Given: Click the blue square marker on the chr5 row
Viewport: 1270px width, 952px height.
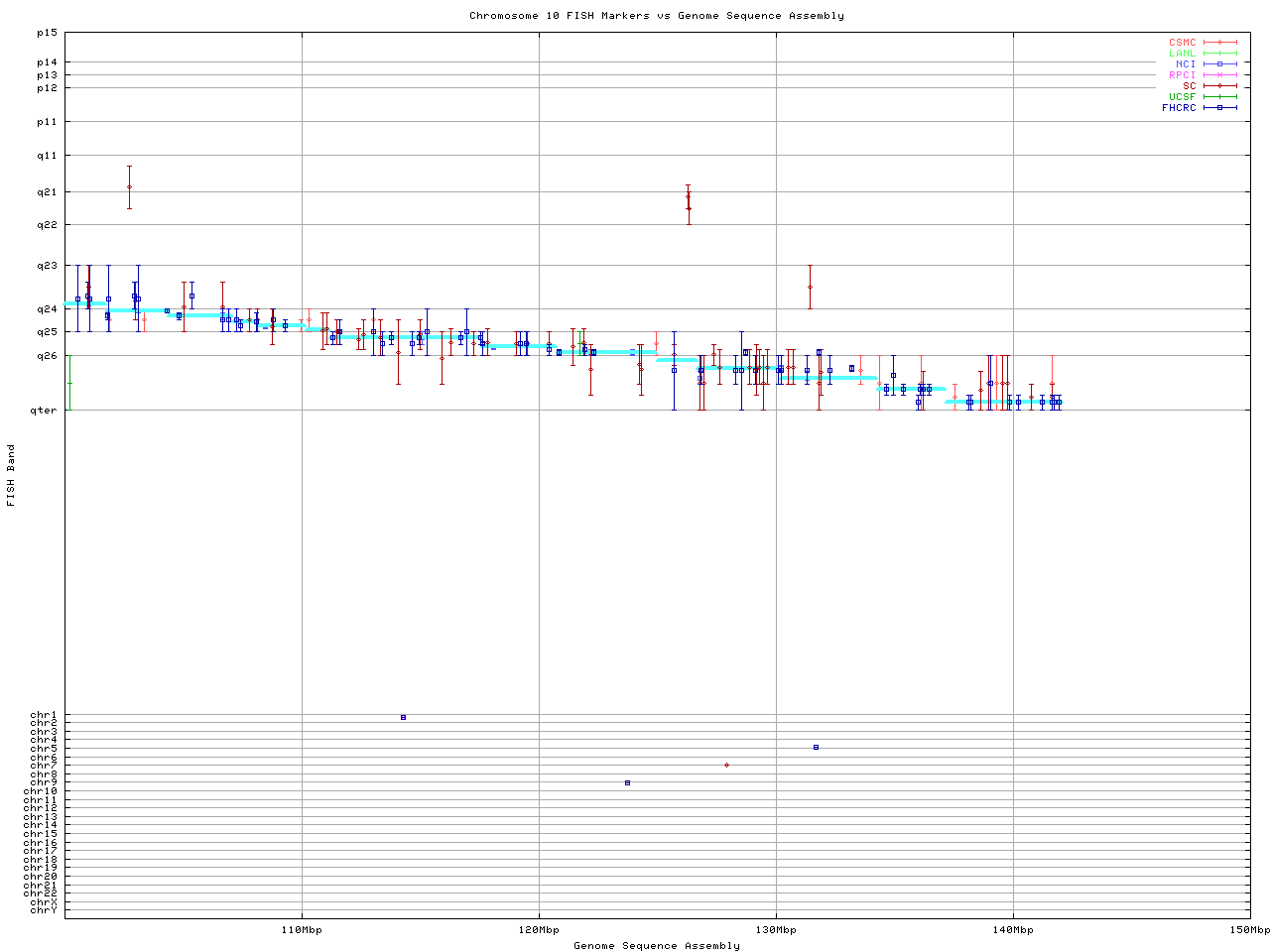Looking at the screenshot, I should 816,747.
